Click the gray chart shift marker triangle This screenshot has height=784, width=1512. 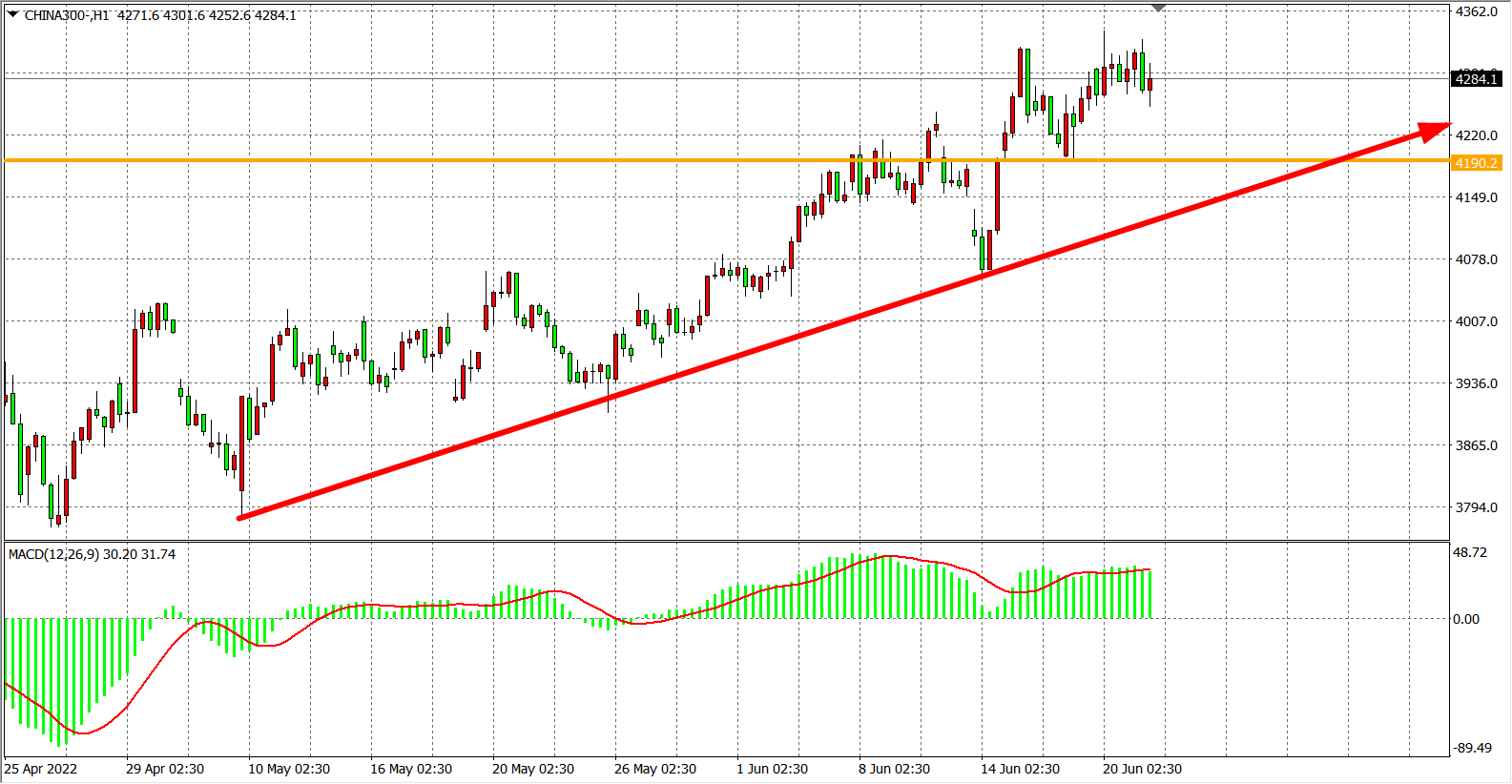click(1158, 9)
